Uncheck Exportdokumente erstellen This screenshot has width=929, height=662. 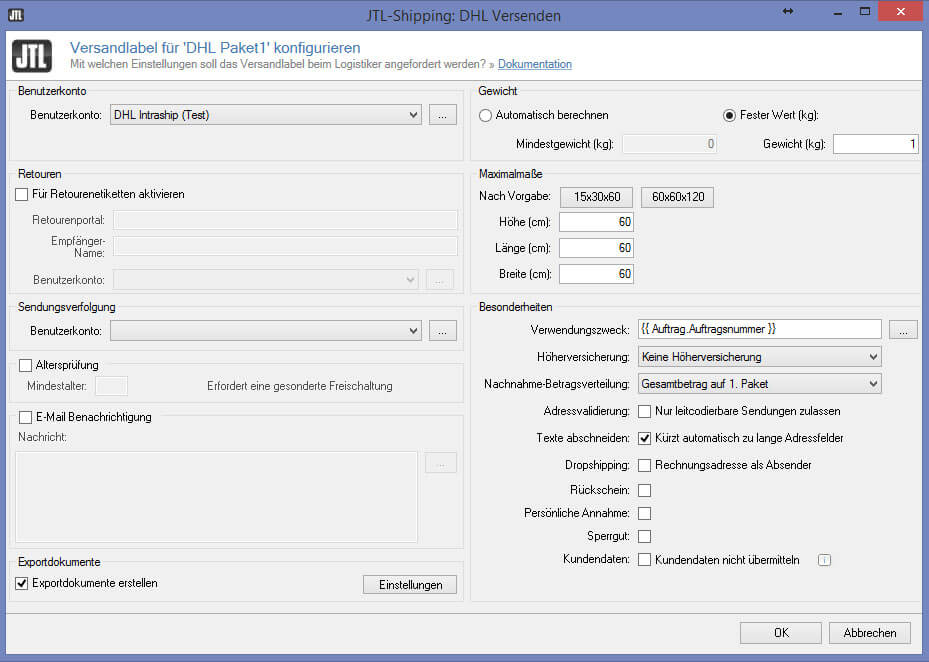coord(23,583)
